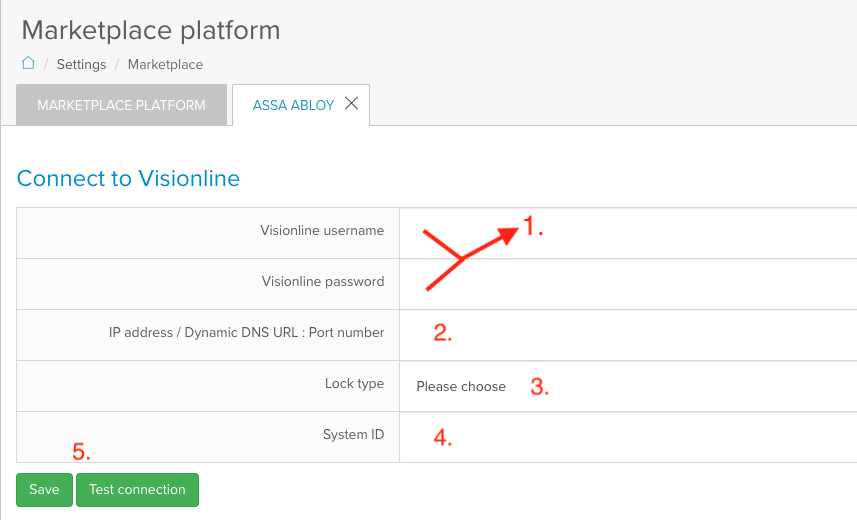Click the 'Visionline password' label

[323, 282]
